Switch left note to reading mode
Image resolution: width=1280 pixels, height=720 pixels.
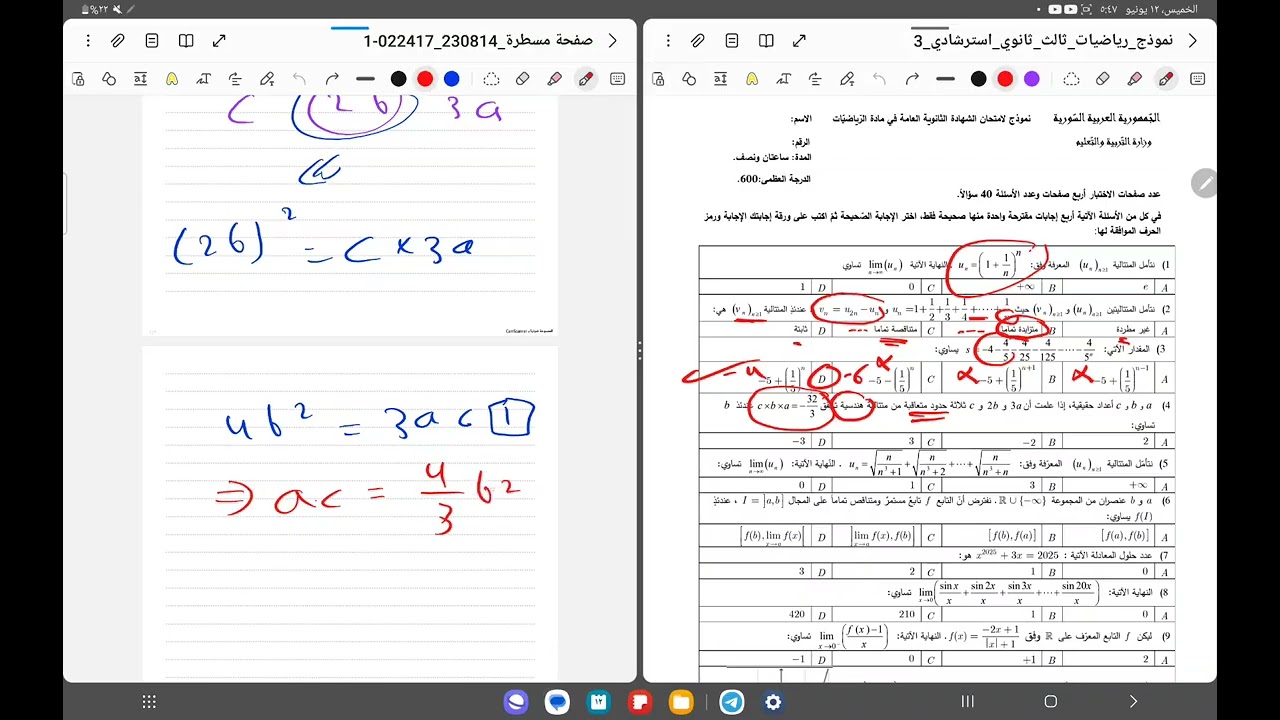tap(186, 41)
